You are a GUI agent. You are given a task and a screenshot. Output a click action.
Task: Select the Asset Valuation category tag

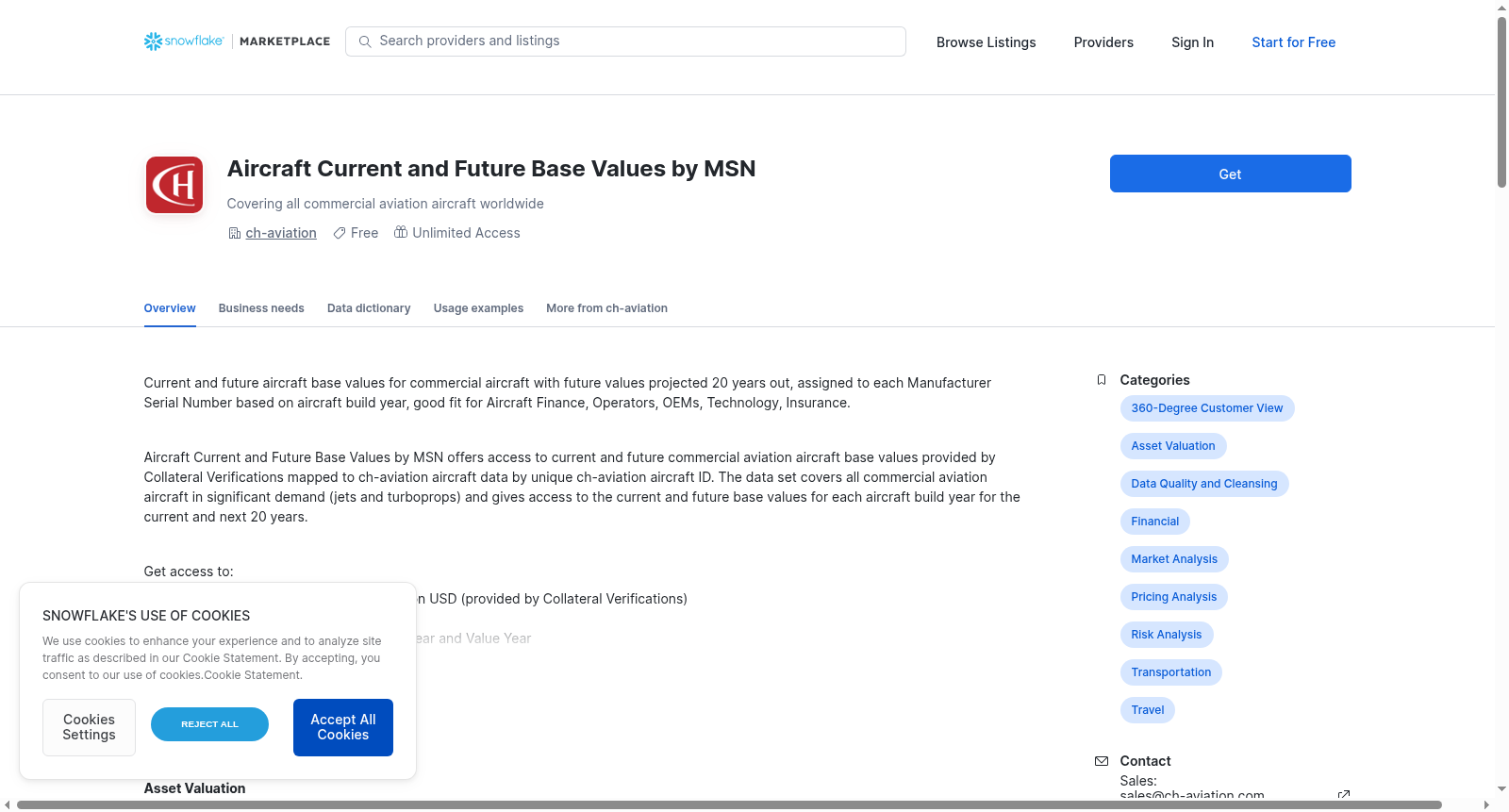[x=1173, y=446]
